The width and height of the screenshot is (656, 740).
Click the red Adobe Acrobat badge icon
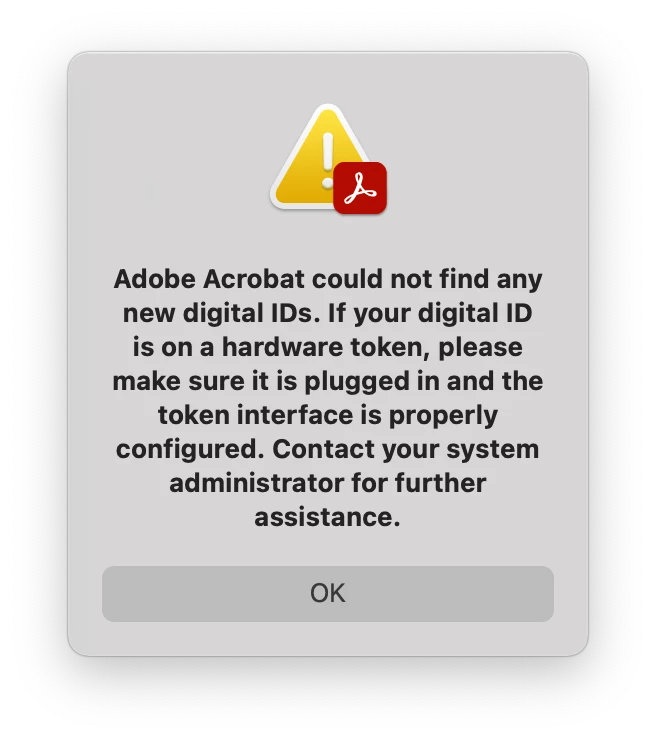(360, 188)
